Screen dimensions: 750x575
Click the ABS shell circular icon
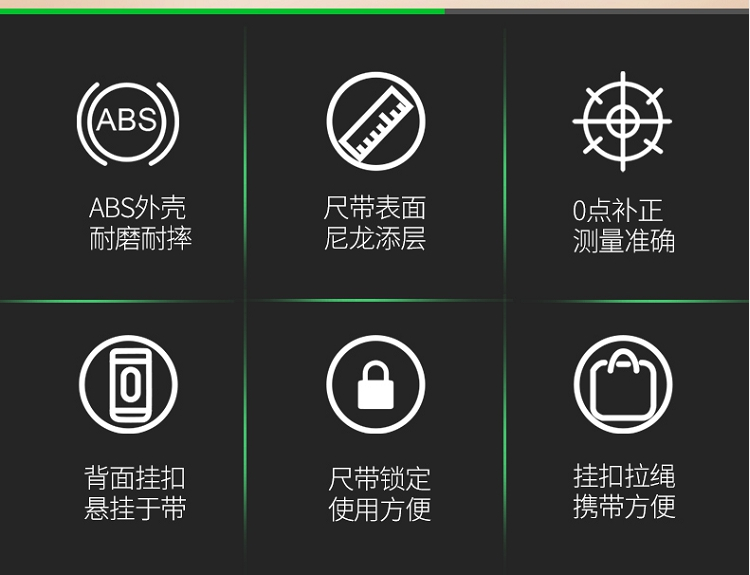click(128, 122)
